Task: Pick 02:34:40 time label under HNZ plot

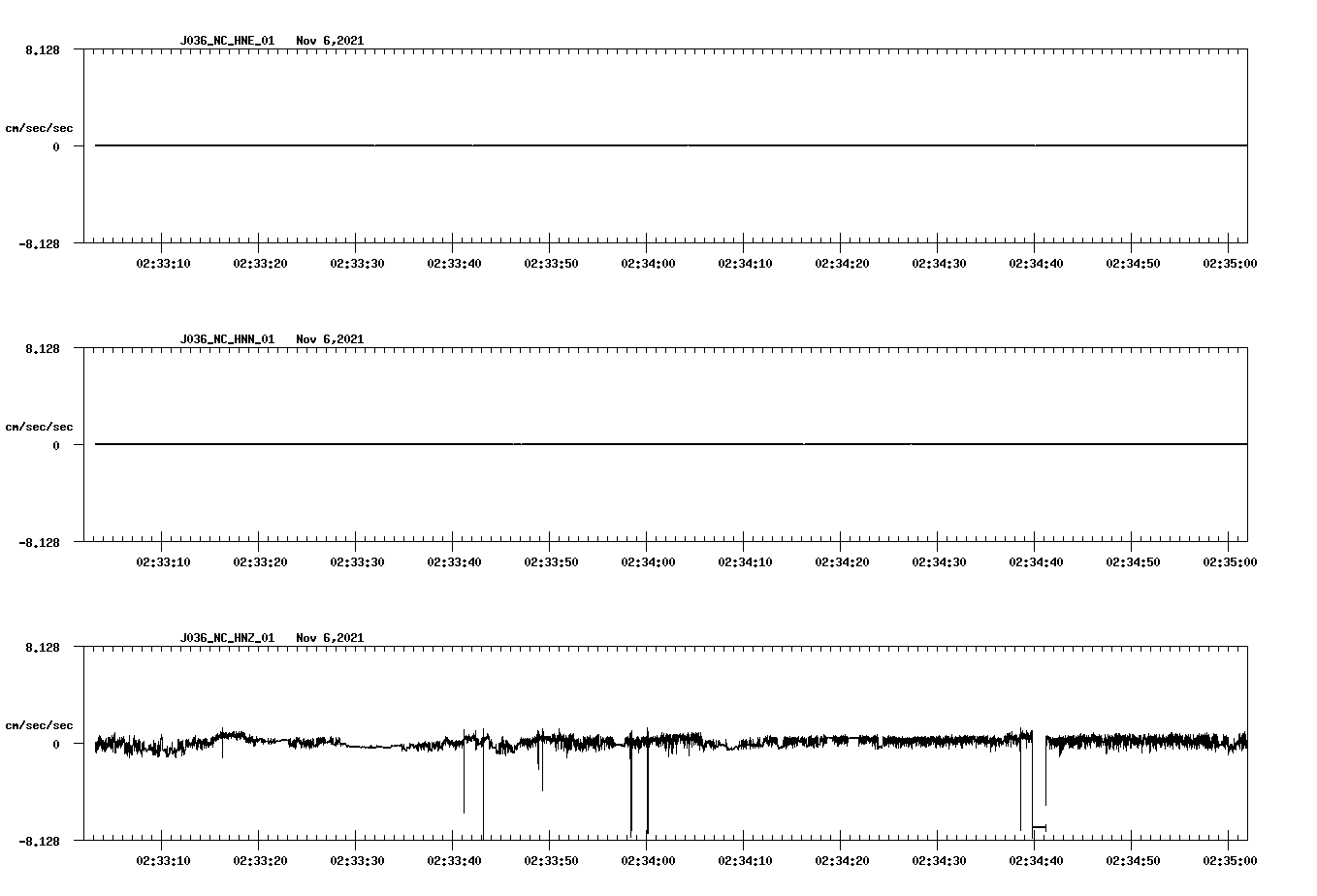Action: coord(1036,860)
